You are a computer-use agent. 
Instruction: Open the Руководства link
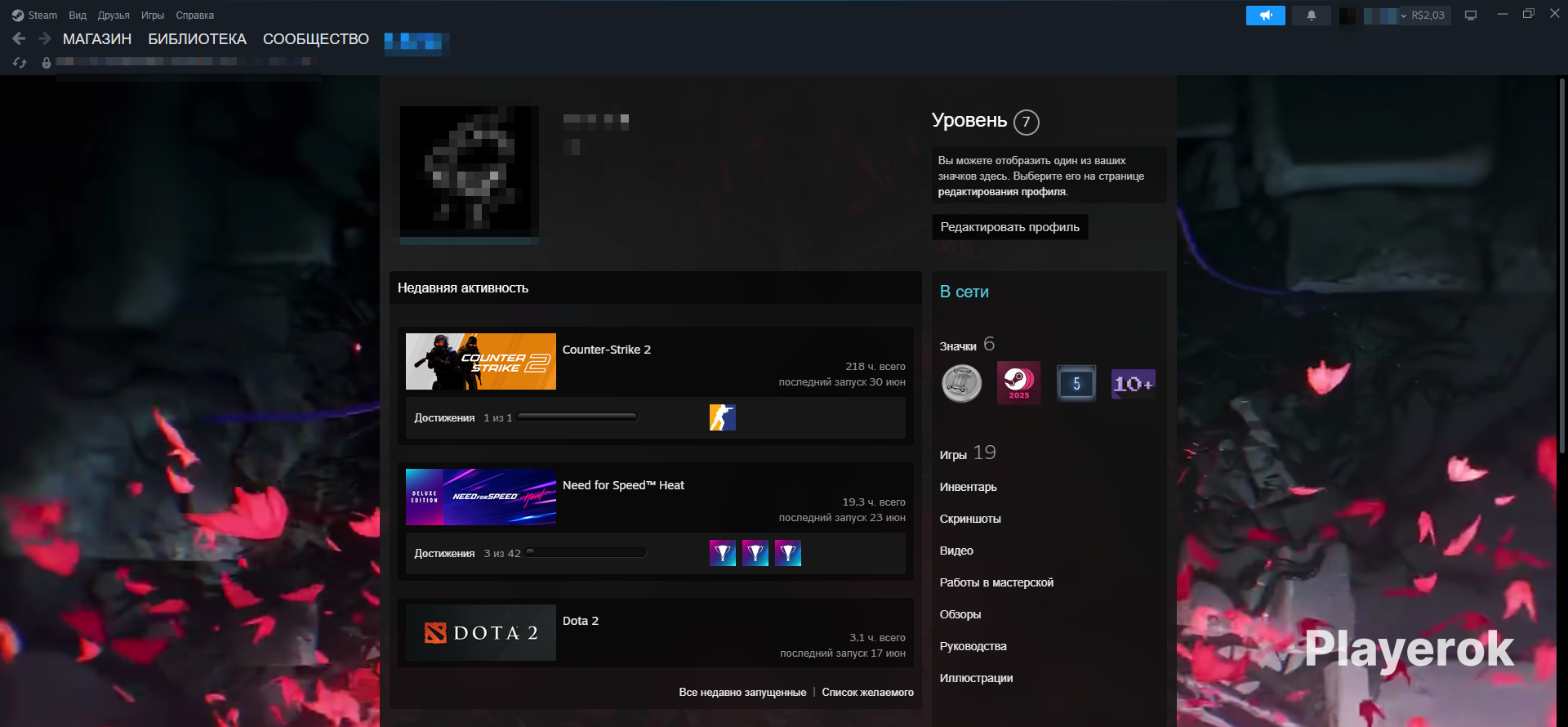coord(973,646)
